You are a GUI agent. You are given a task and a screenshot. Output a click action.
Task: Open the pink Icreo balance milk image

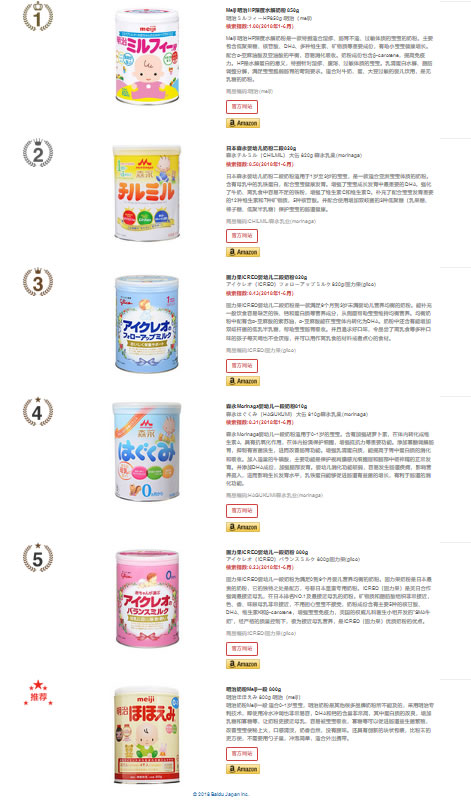pos(147,598)
